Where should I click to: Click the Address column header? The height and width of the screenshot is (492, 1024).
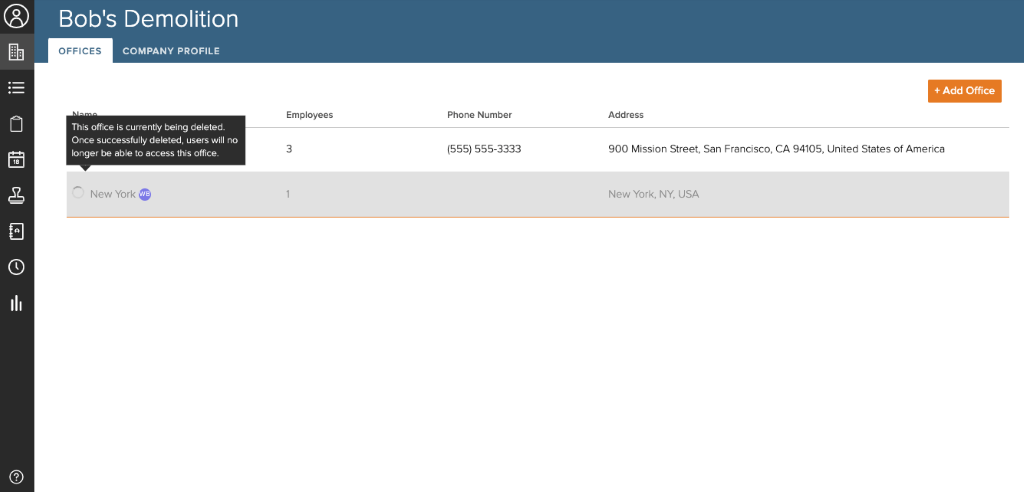pos(626,115)
